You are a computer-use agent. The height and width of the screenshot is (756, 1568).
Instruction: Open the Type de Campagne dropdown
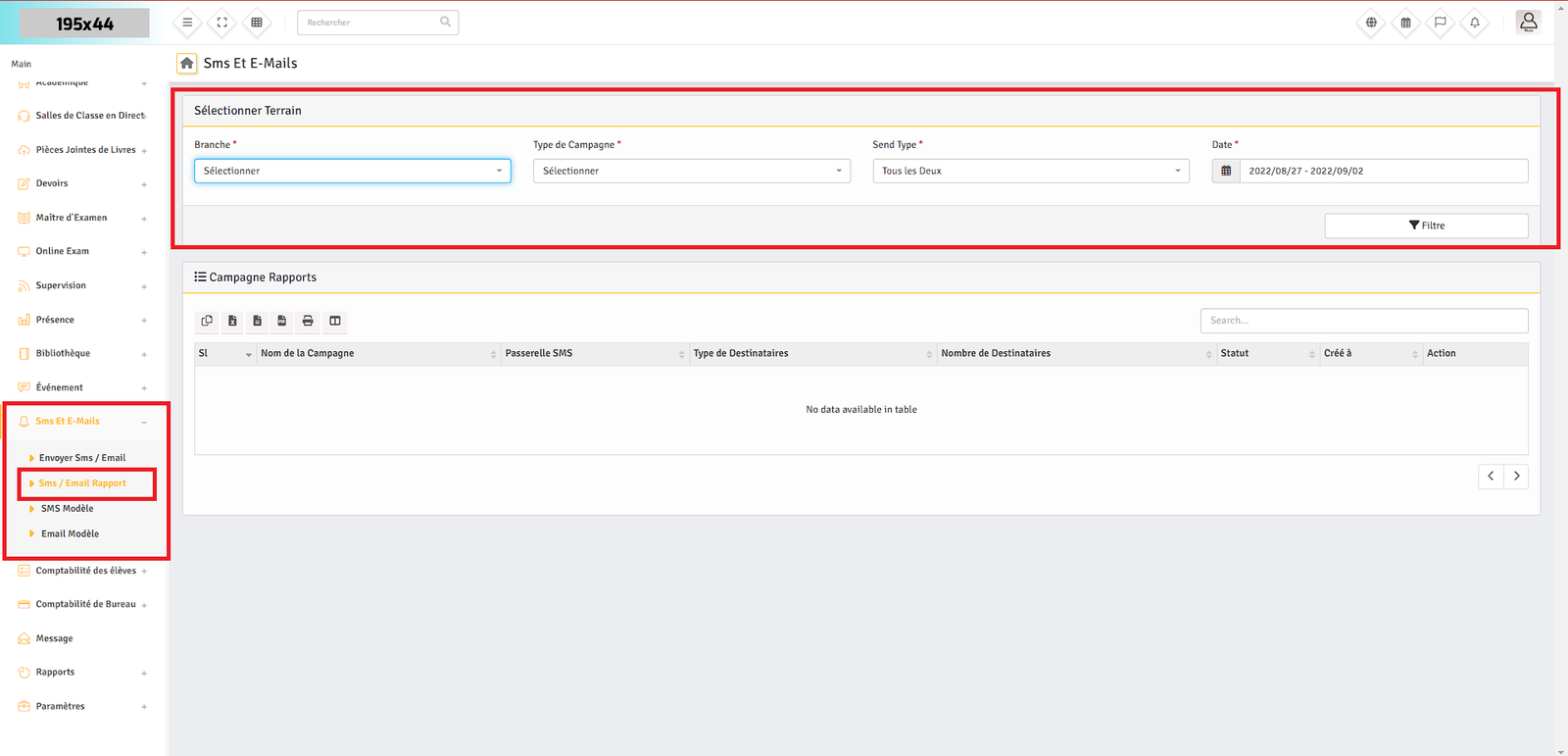click(x=691, y=171)
